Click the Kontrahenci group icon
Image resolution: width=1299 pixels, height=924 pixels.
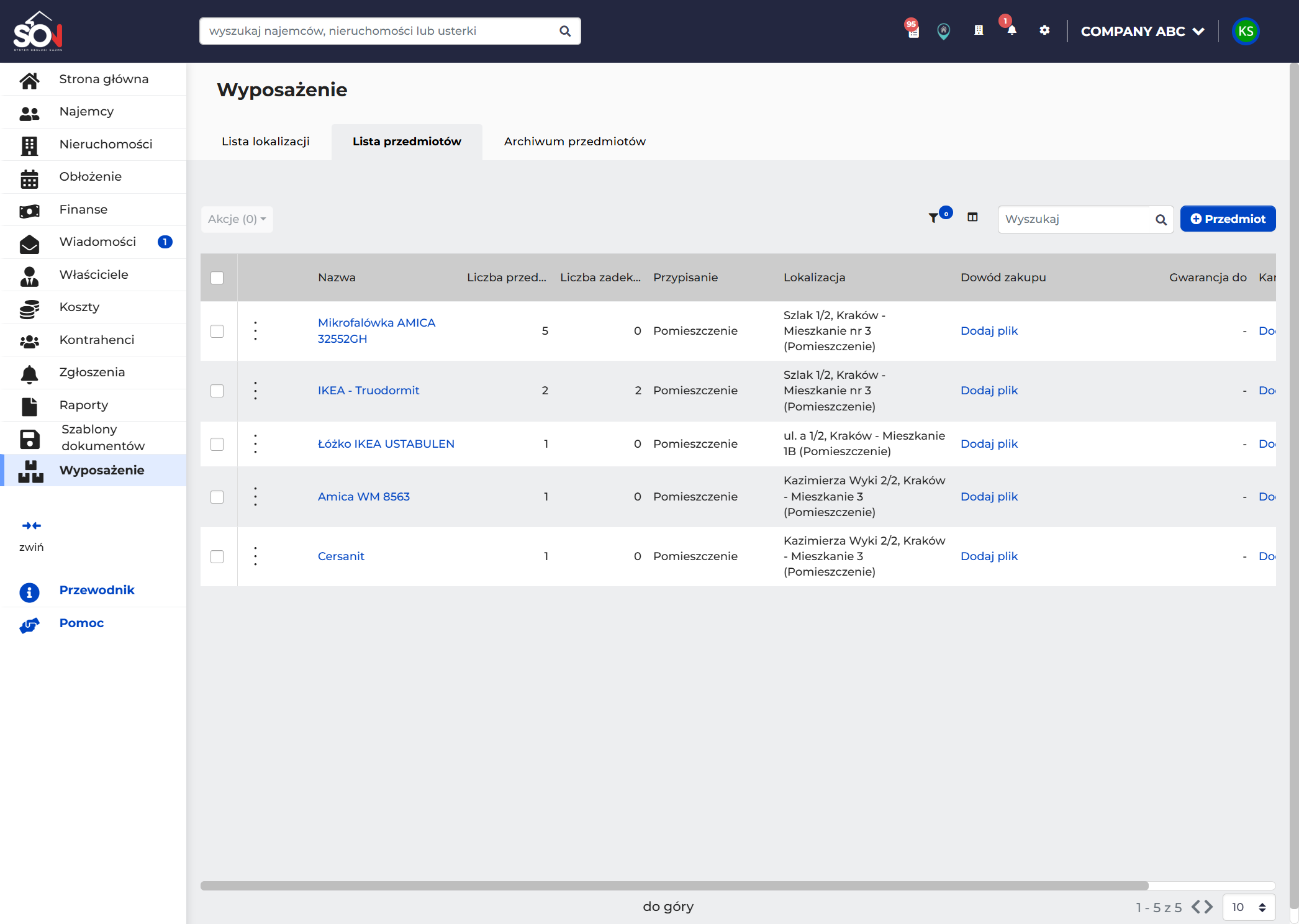(x=29, y=341)
